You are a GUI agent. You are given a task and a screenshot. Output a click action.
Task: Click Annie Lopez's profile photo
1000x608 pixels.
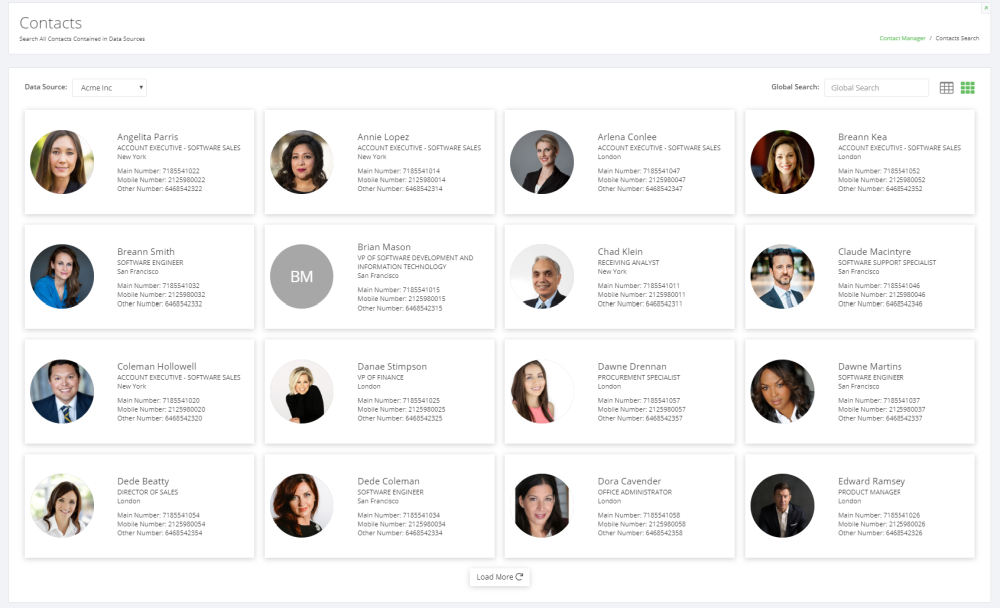[x=302, y=162]
